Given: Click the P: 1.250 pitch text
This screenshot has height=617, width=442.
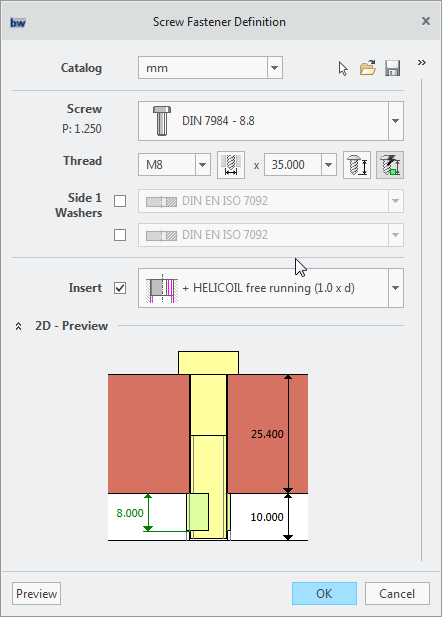Looking at the screenshot, I should point(82,129).
